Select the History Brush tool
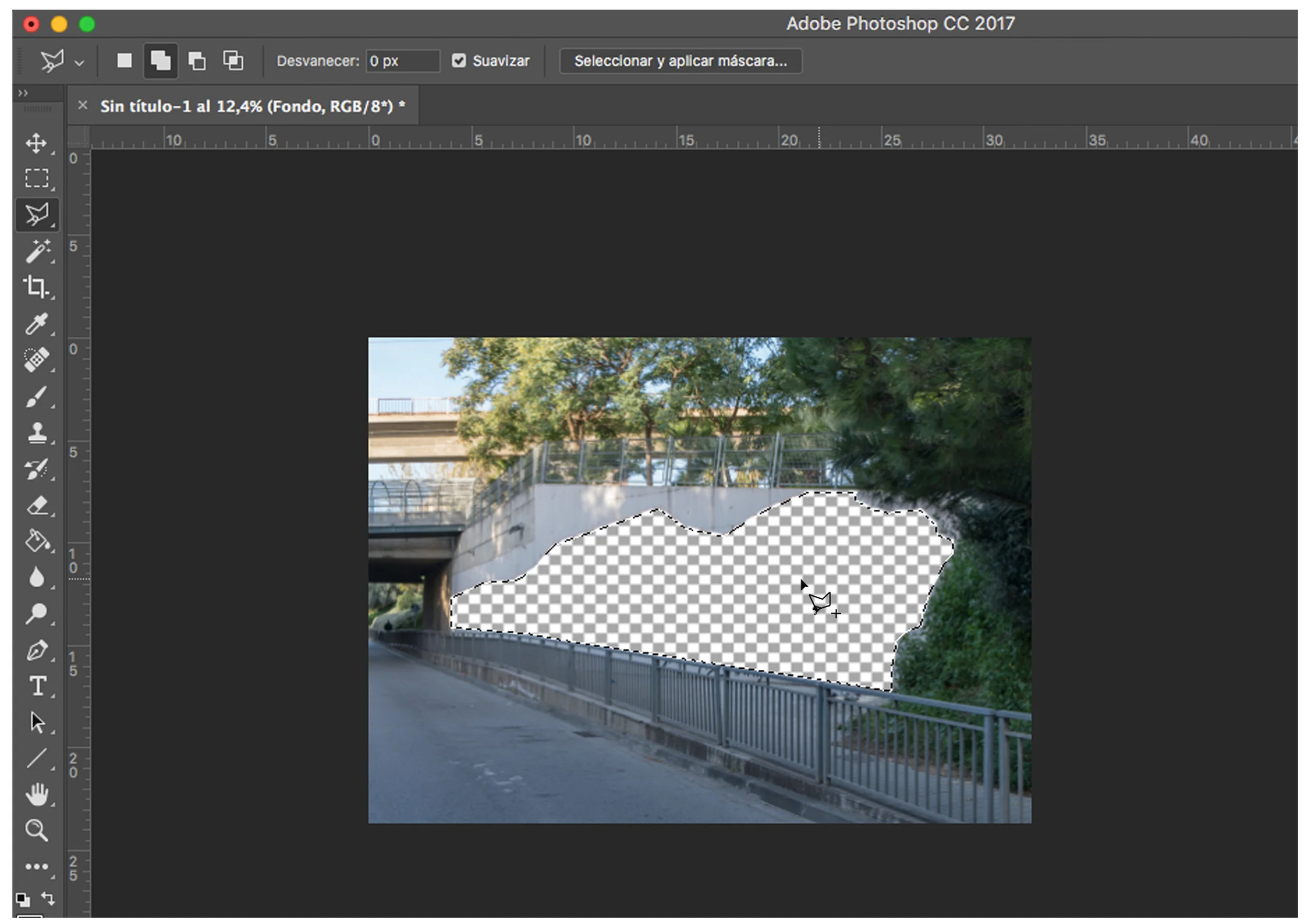Screen dimensions: 1308x924 [x=37, y=470]
